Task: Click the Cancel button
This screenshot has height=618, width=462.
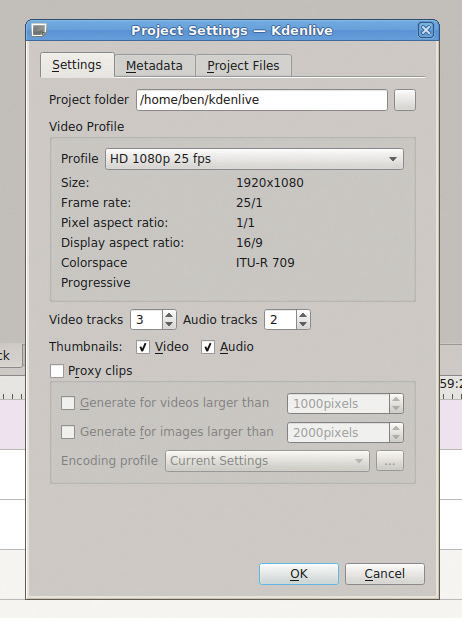Action: coord(385,574)
